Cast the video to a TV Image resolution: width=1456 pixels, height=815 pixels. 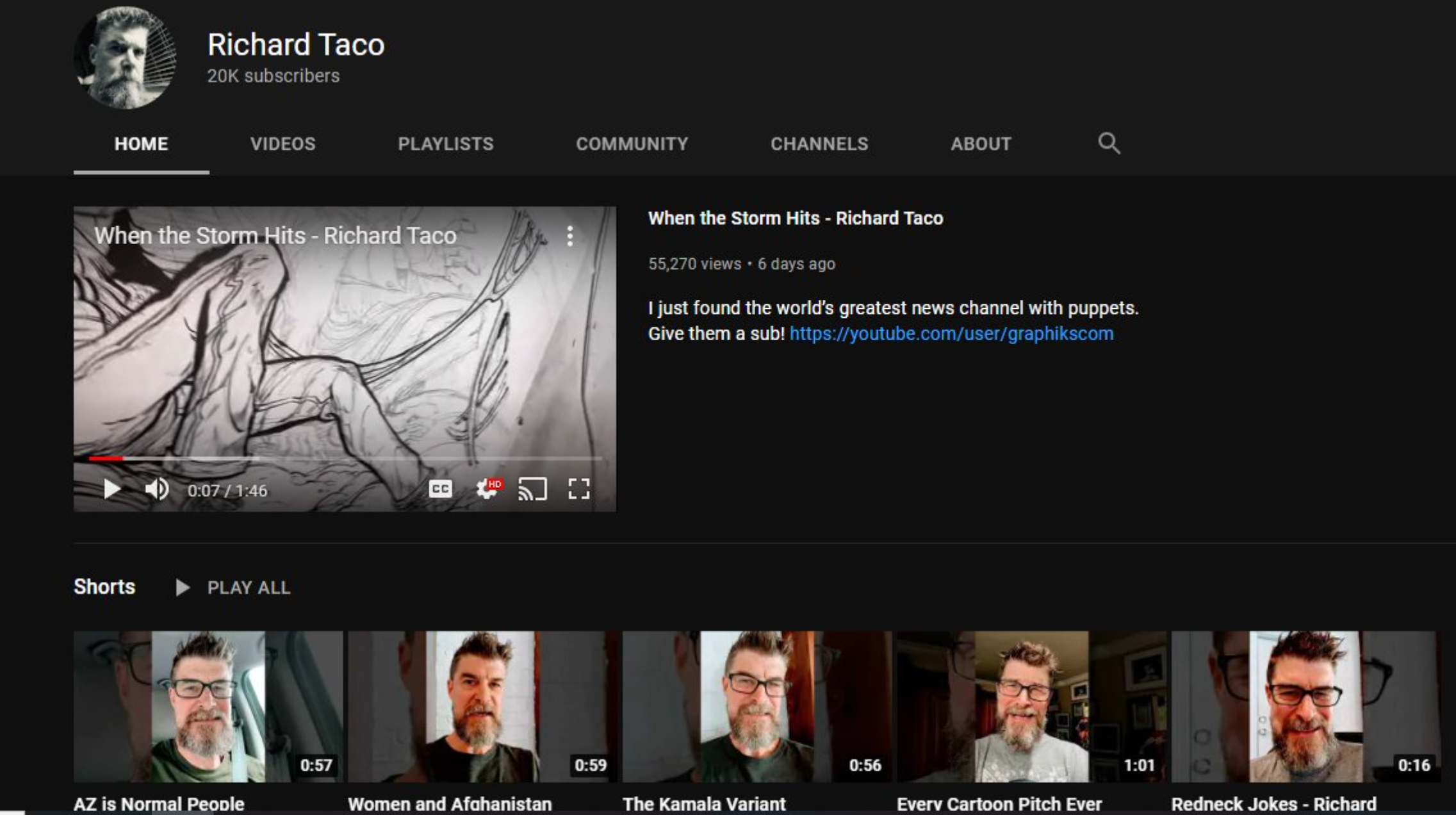coord(532,490)
